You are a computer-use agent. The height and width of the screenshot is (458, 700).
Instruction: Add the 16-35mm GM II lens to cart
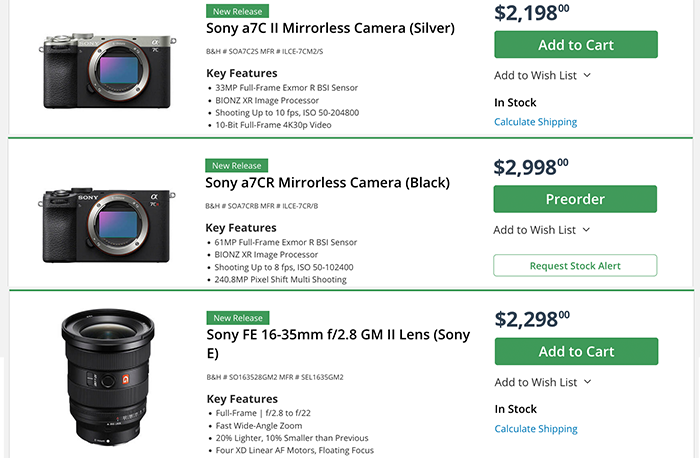click(x=575, y=352)
